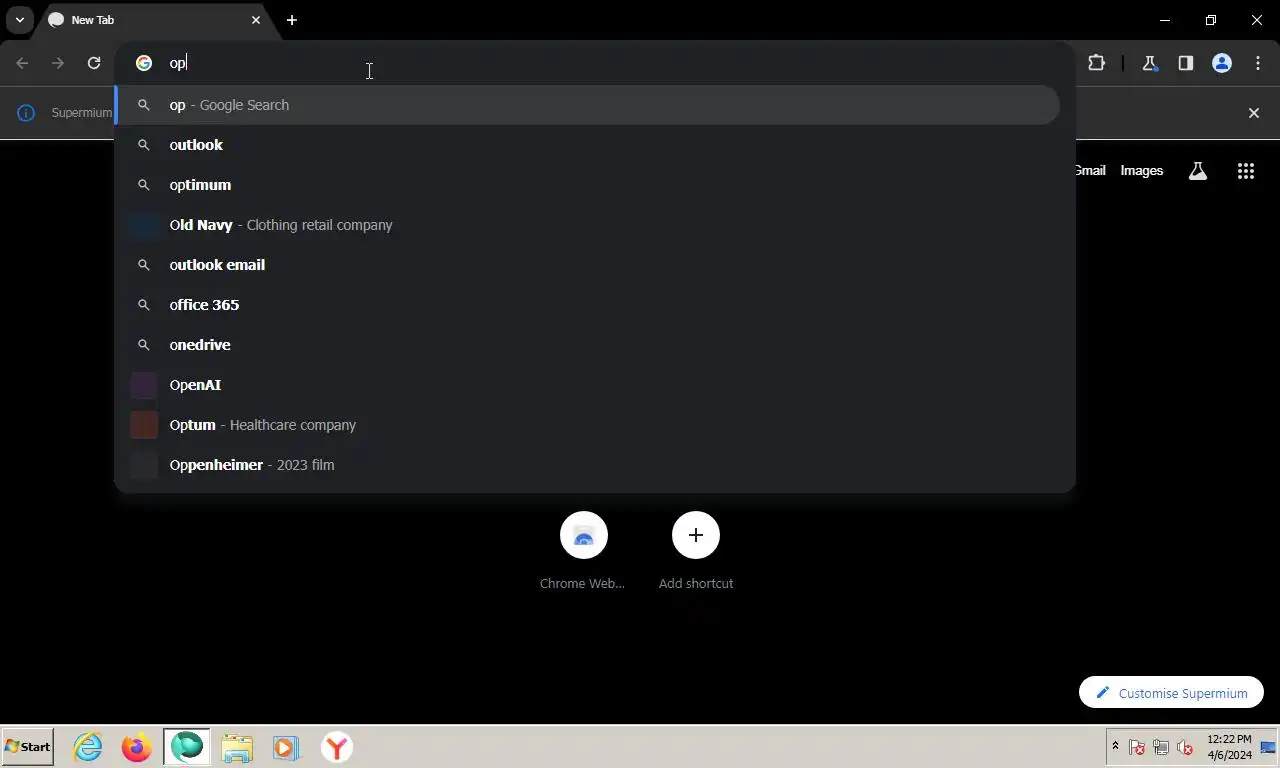
Task: Click the network tray icon
Action: [1161, 747]
